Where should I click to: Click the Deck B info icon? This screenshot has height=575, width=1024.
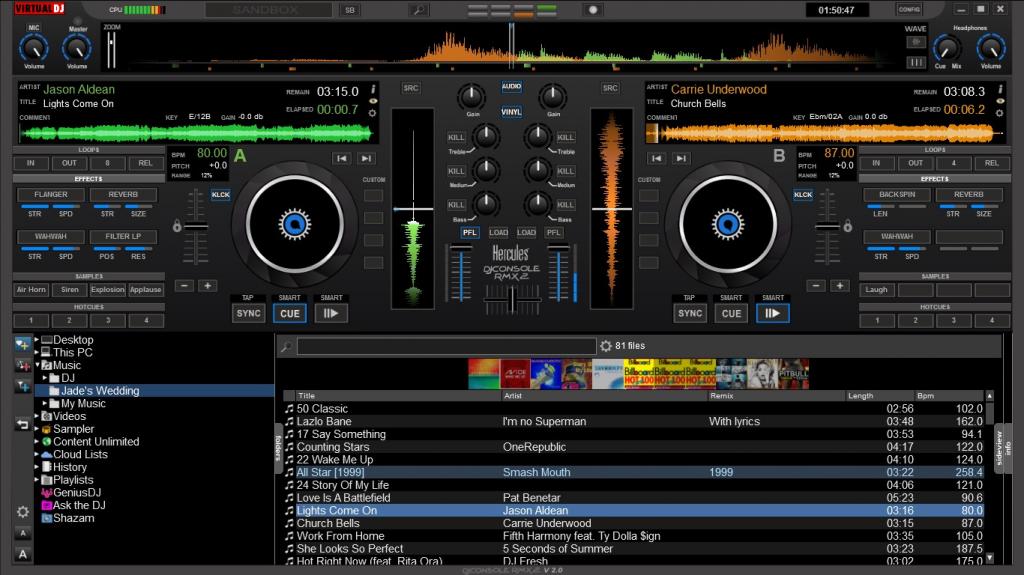pos(1000,89)
